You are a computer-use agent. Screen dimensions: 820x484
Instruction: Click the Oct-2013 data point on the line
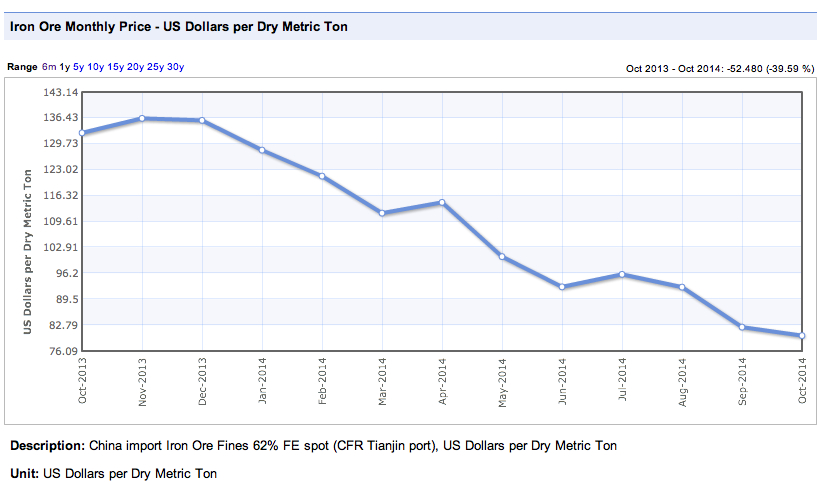pos(82,133)
